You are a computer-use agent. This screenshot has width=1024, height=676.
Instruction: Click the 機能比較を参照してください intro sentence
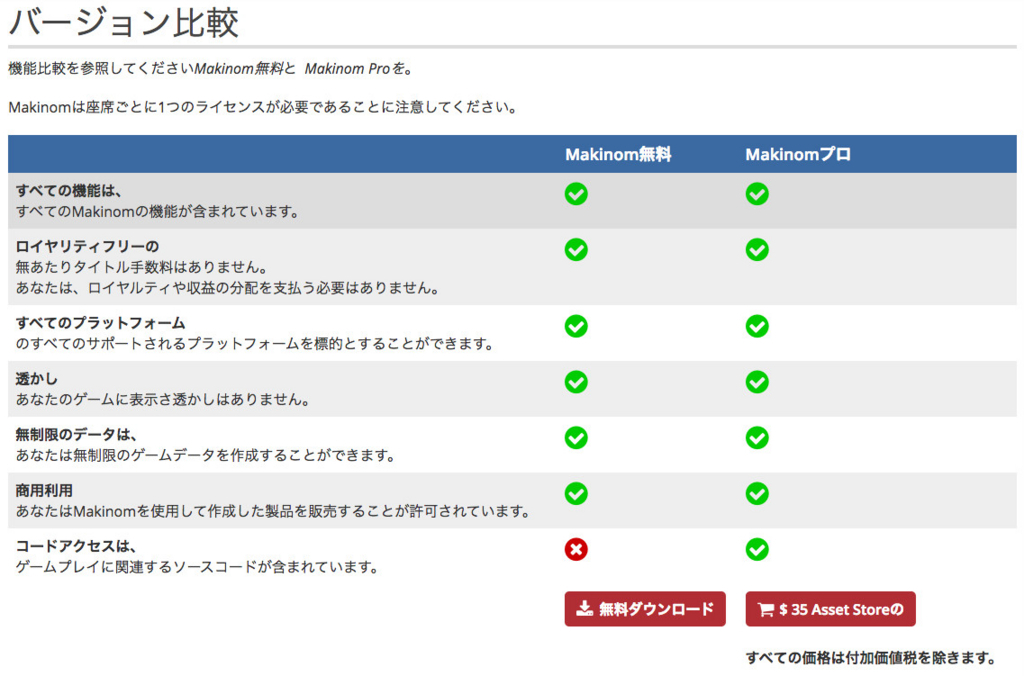(x=211, y=69)
